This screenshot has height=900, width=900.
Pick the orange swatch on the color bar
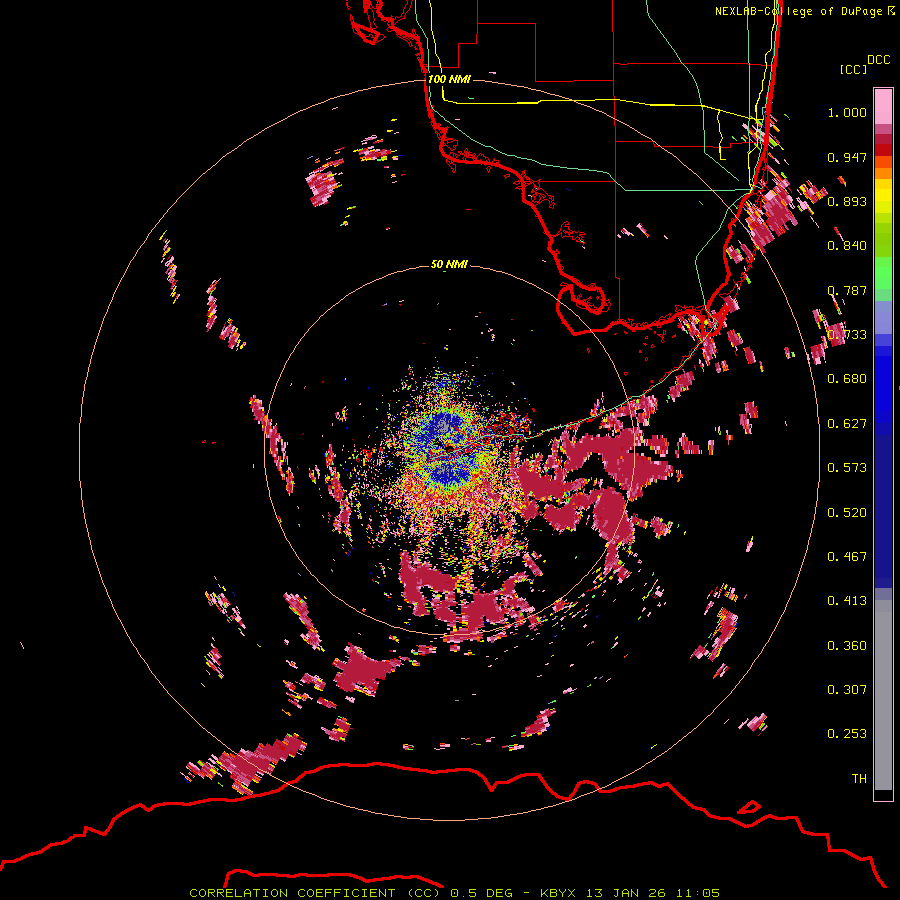[x=883, y=173]
